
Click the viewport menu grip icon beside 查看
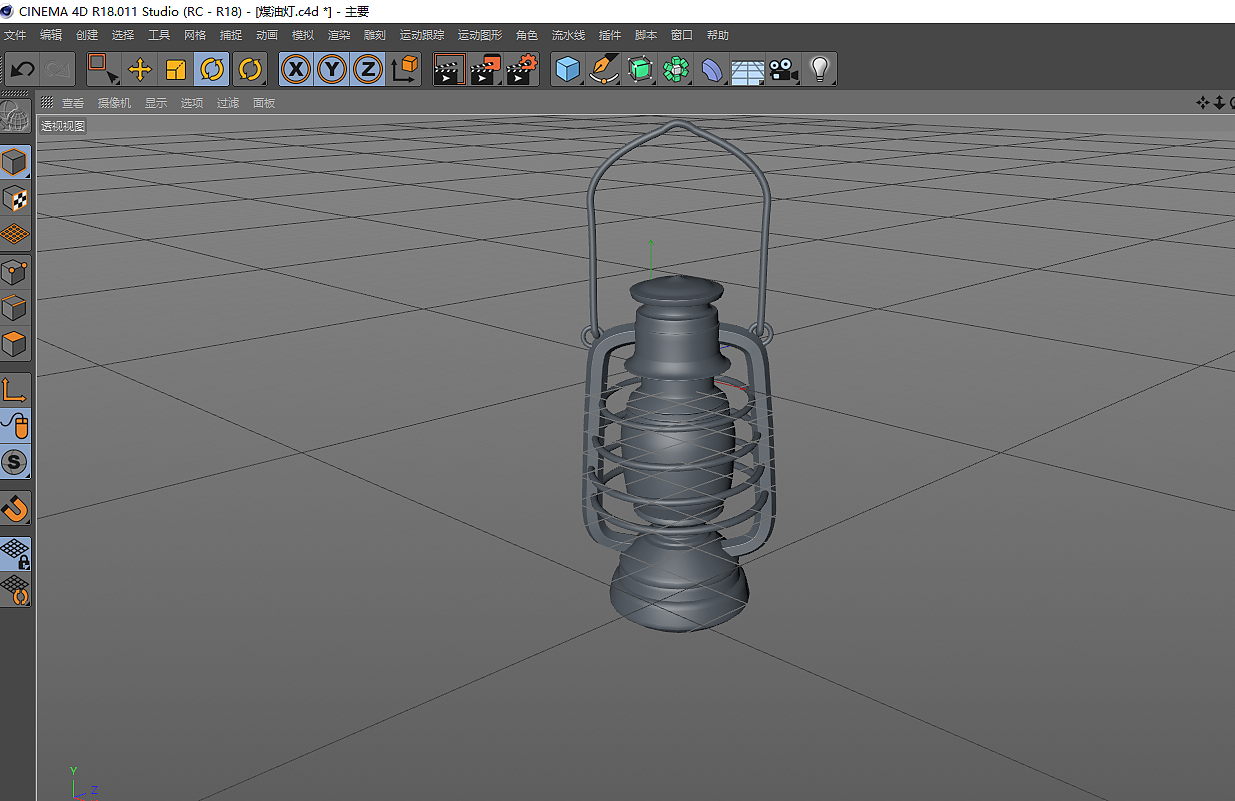coord(47,103)
